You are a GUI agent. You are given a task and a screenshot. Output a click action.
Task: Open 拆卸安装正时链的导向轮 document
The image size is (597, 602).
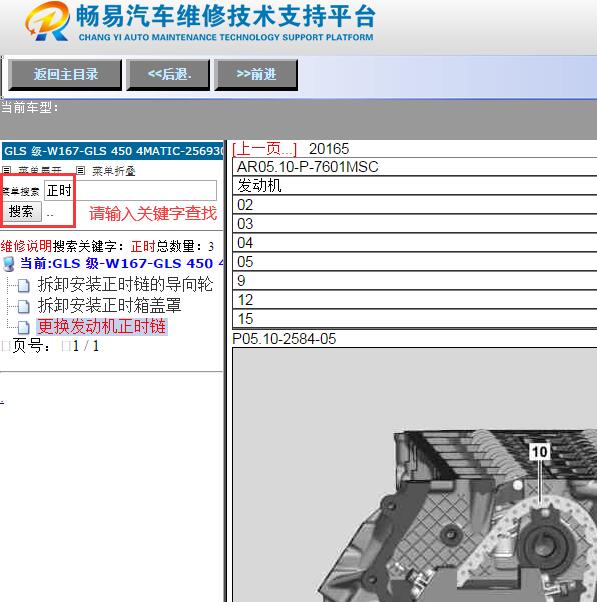(x=125, y=284)
